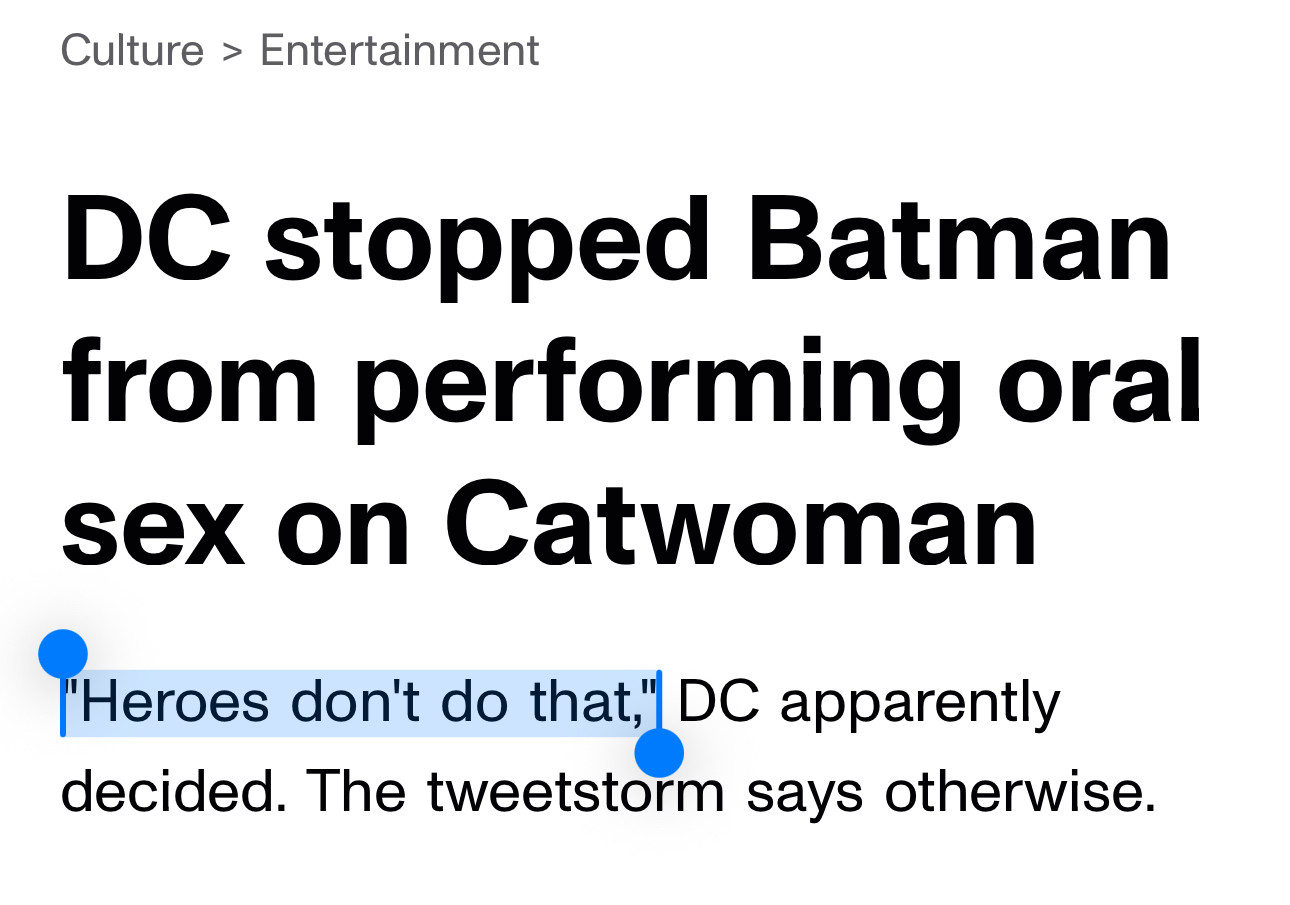Tap the start selection handle above the quote
1290x905 pixels.
63,654
